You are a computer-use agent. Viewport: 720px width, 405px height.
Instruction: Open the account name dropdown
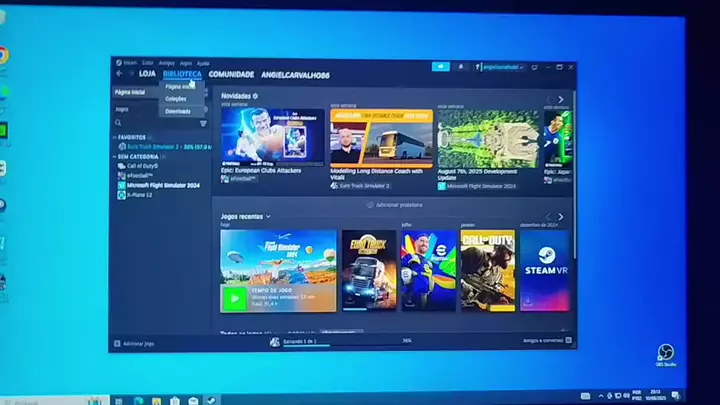tap(501, 68)
